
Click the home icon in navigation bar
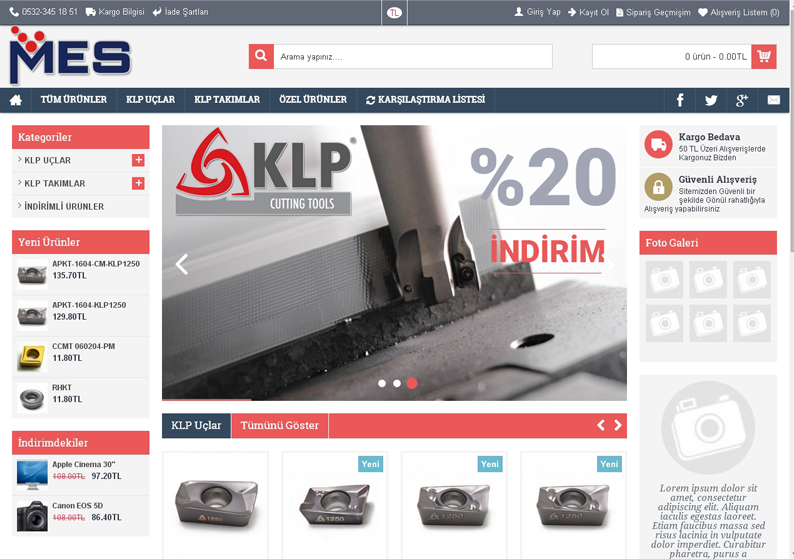(16, 100)
